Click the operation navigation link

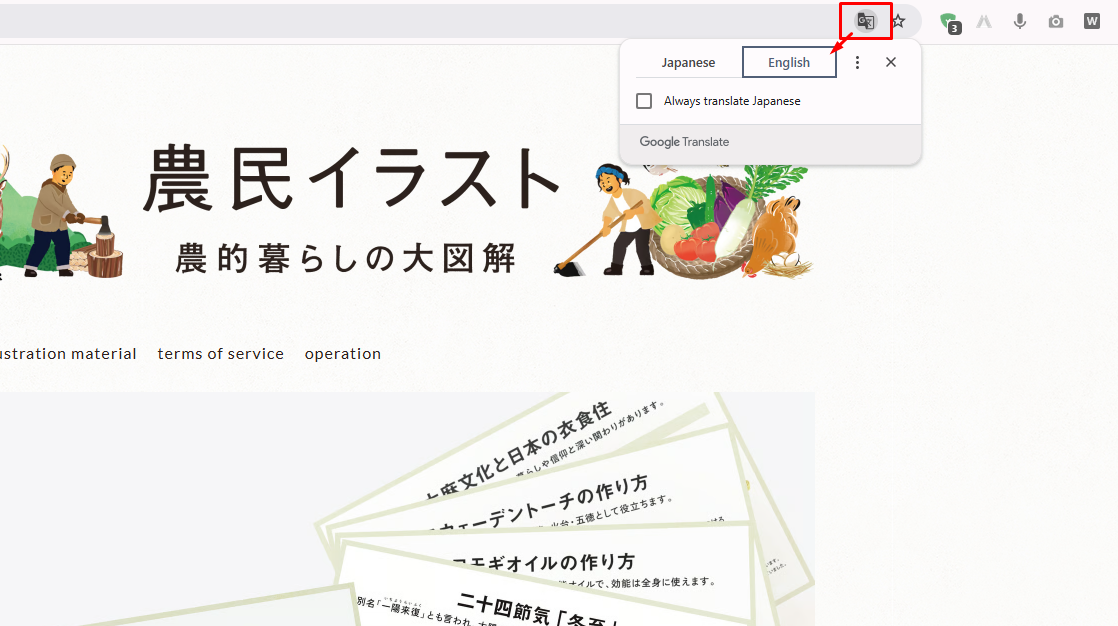coord(343,353)
